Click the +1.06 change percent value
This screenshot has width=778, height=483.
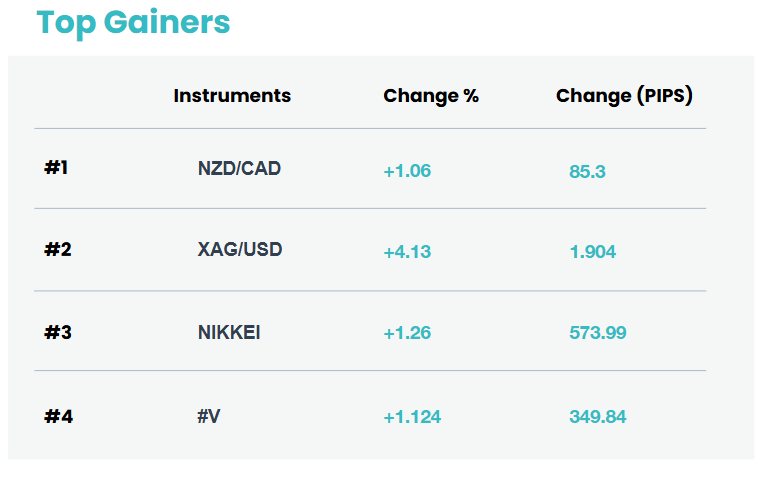pos(407,171)
